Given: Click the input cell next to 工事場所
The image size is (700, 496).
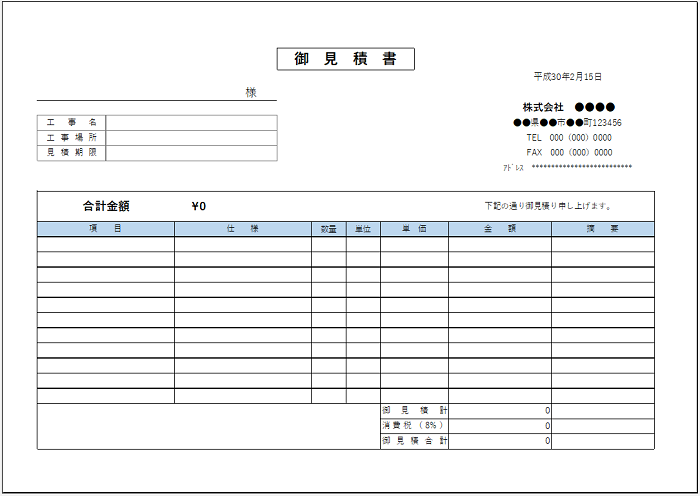Looking at the screenshot, I should [x=190, y=138].
